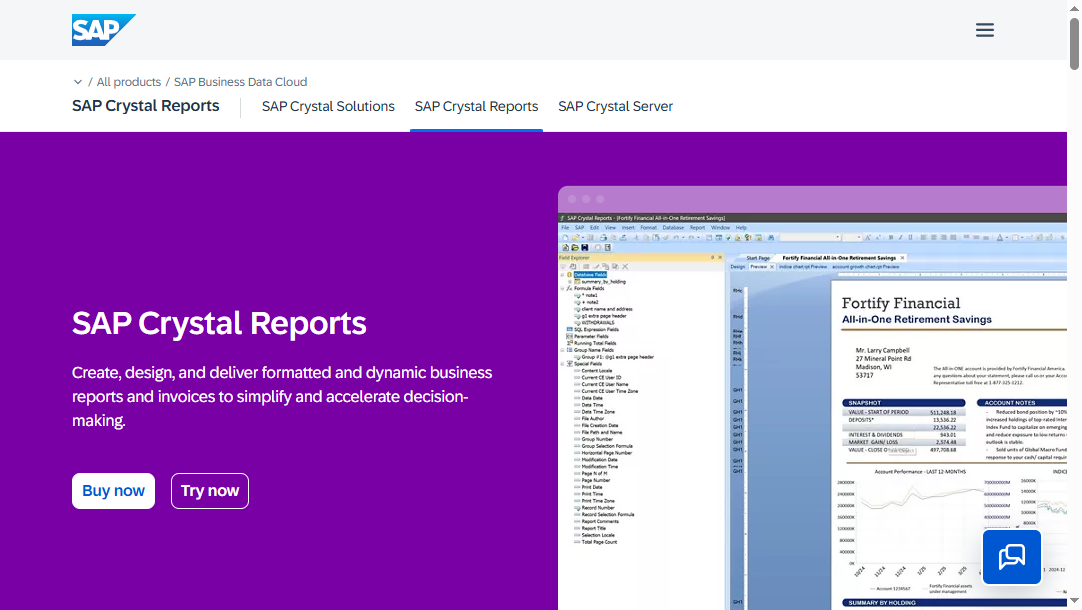Expand the breadcrumb chevron dropdown
This screenshot has width=1082, height=610.
tap(78, 82)
